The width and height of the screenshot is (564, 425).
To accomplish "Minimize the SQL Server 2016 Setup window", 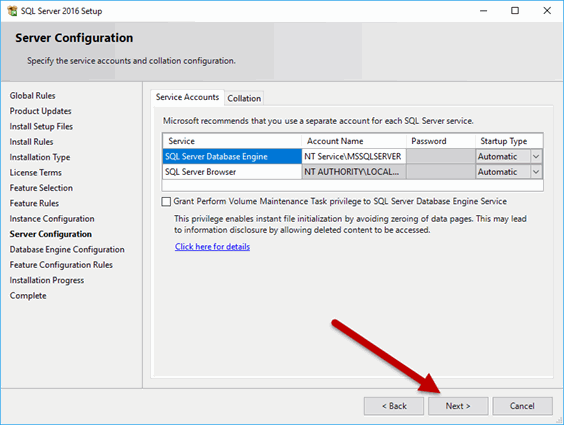I will [x=483, y=11].
